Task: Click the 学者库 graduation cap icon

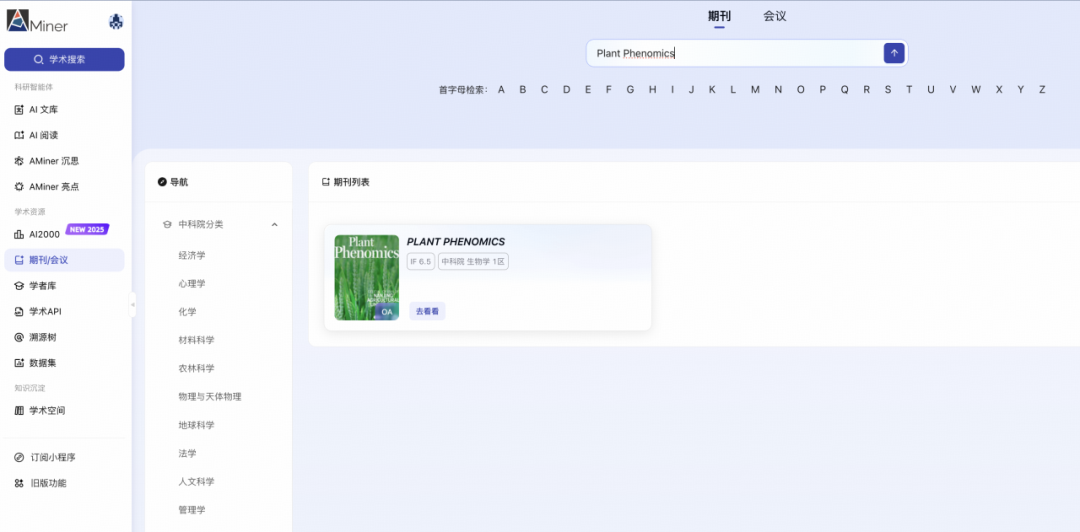Action: point(19,285)
